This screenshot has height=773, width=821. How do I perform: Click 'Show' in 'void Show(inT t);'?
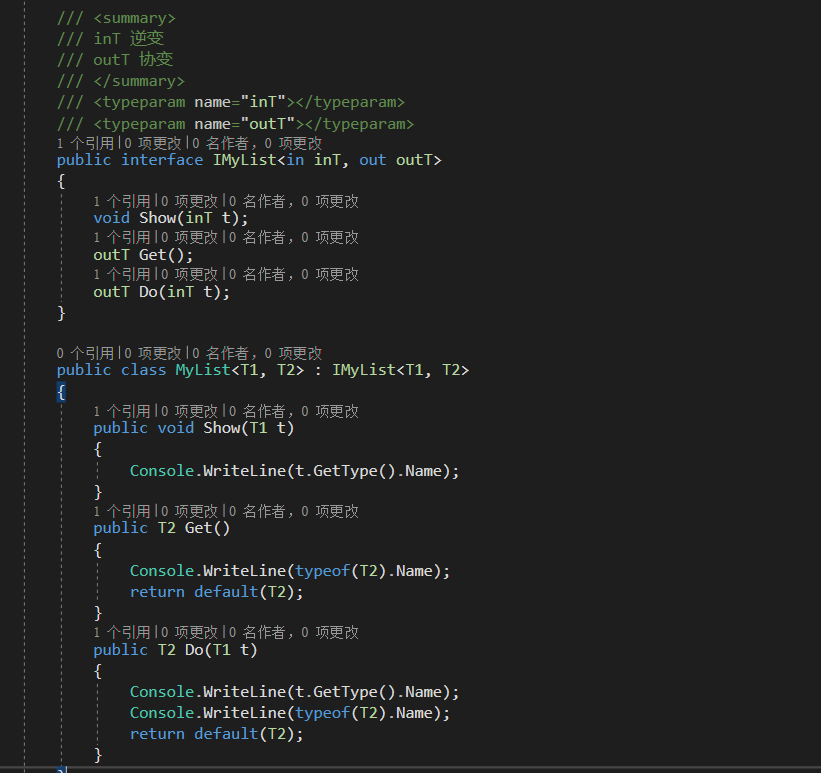157,218
